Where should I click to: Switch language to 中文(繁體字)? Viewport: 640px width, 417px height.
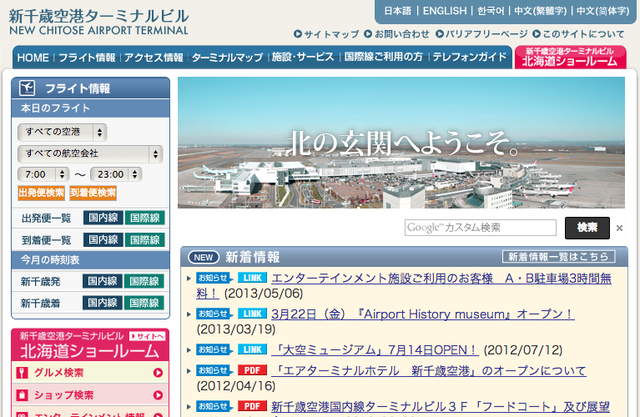click(540, 11)
